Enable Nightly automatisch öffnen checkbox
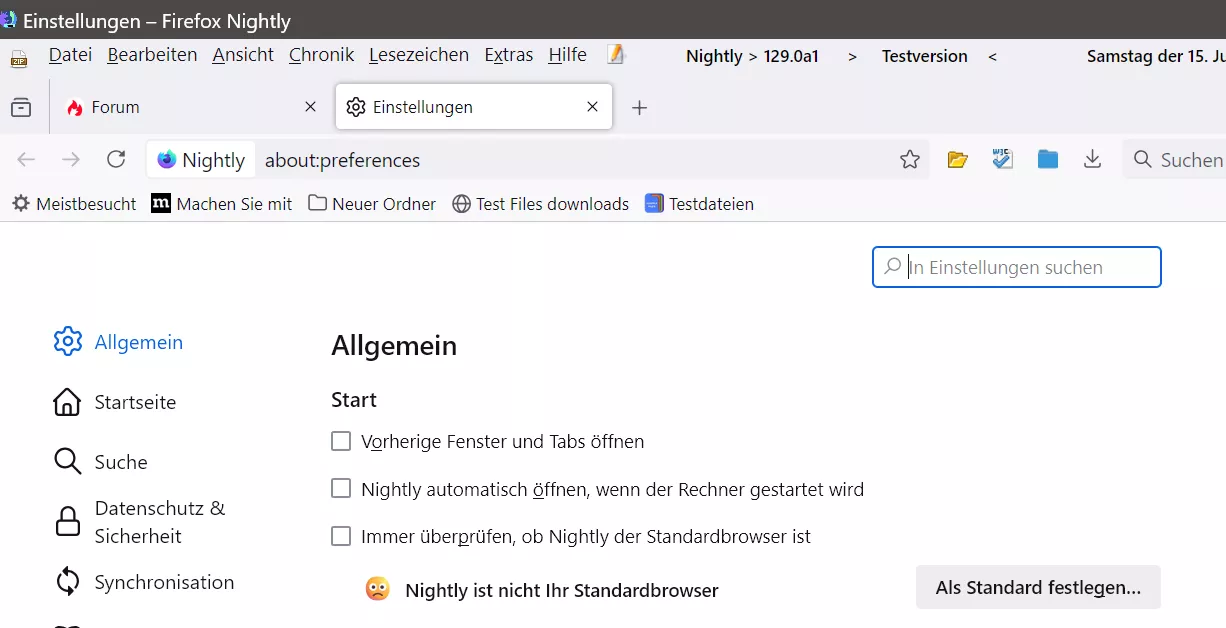This screenshot has width=1226, height=628. 341,488
